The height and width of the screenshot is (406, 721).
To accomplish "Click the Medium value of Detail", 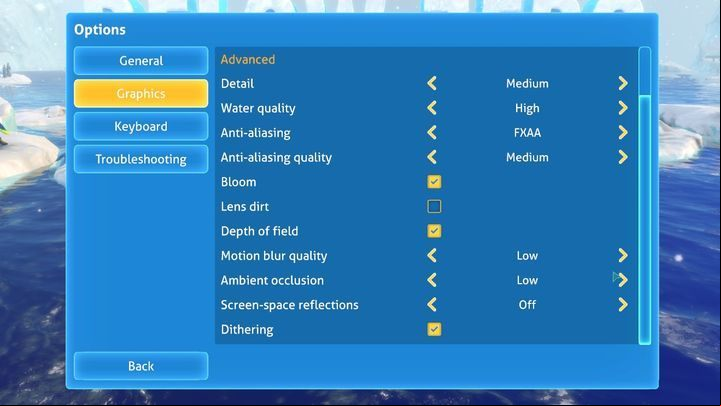I will 527,84.
